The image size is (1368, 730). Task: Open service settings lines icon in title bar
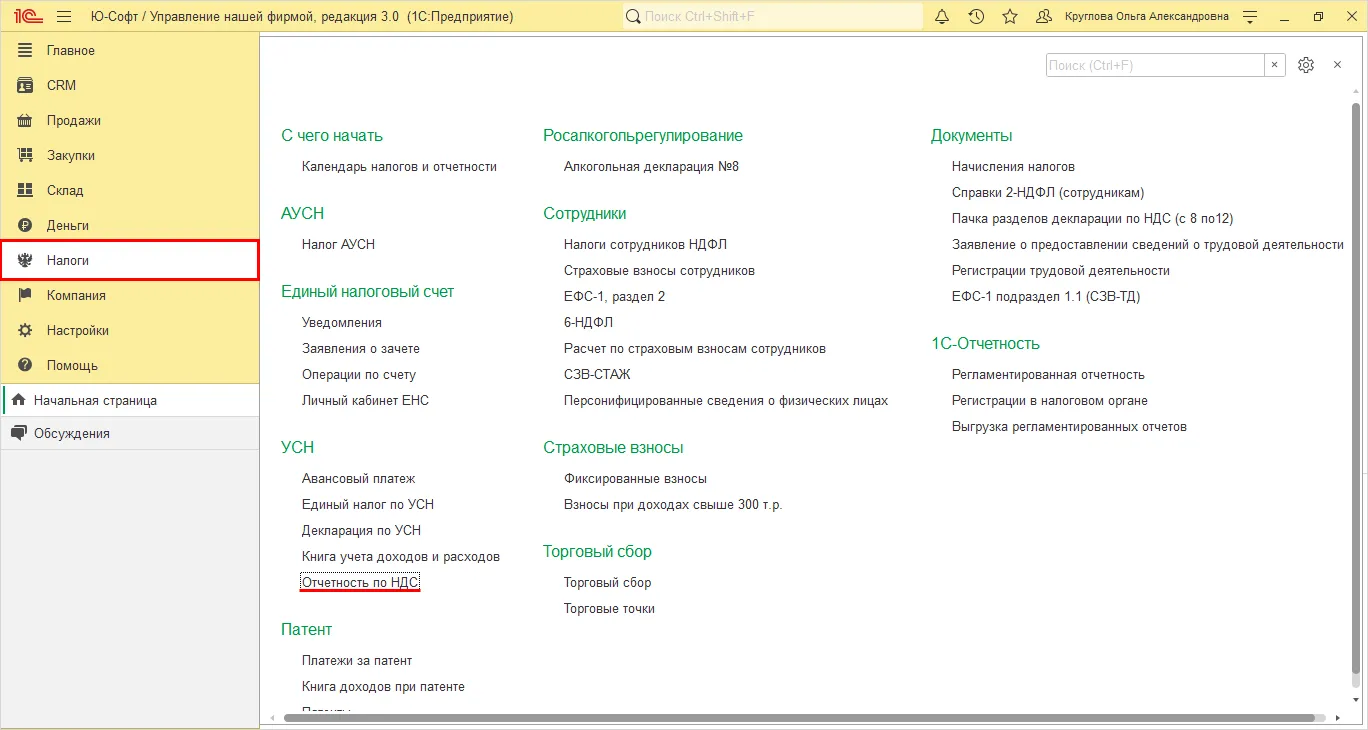pyautogui.click(x=1250, y=17)
